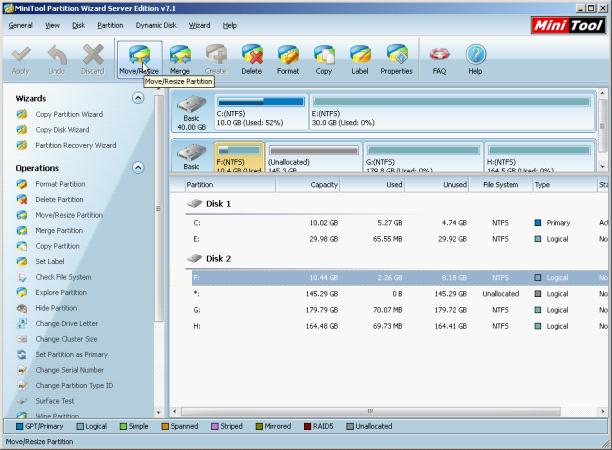612x450 pixels.
Task: Collapse the Operations section chevron
Action: tap(138, 167)
